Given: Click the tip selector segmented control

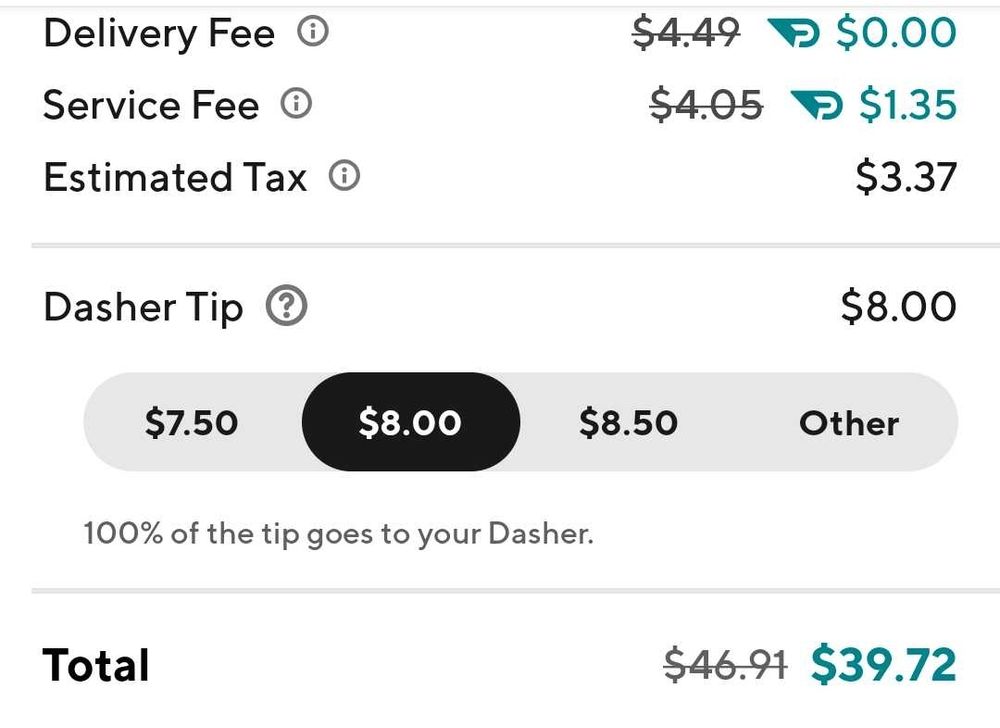Looking at the screenshot, I should pyautogui.click(x=520, y=422).
